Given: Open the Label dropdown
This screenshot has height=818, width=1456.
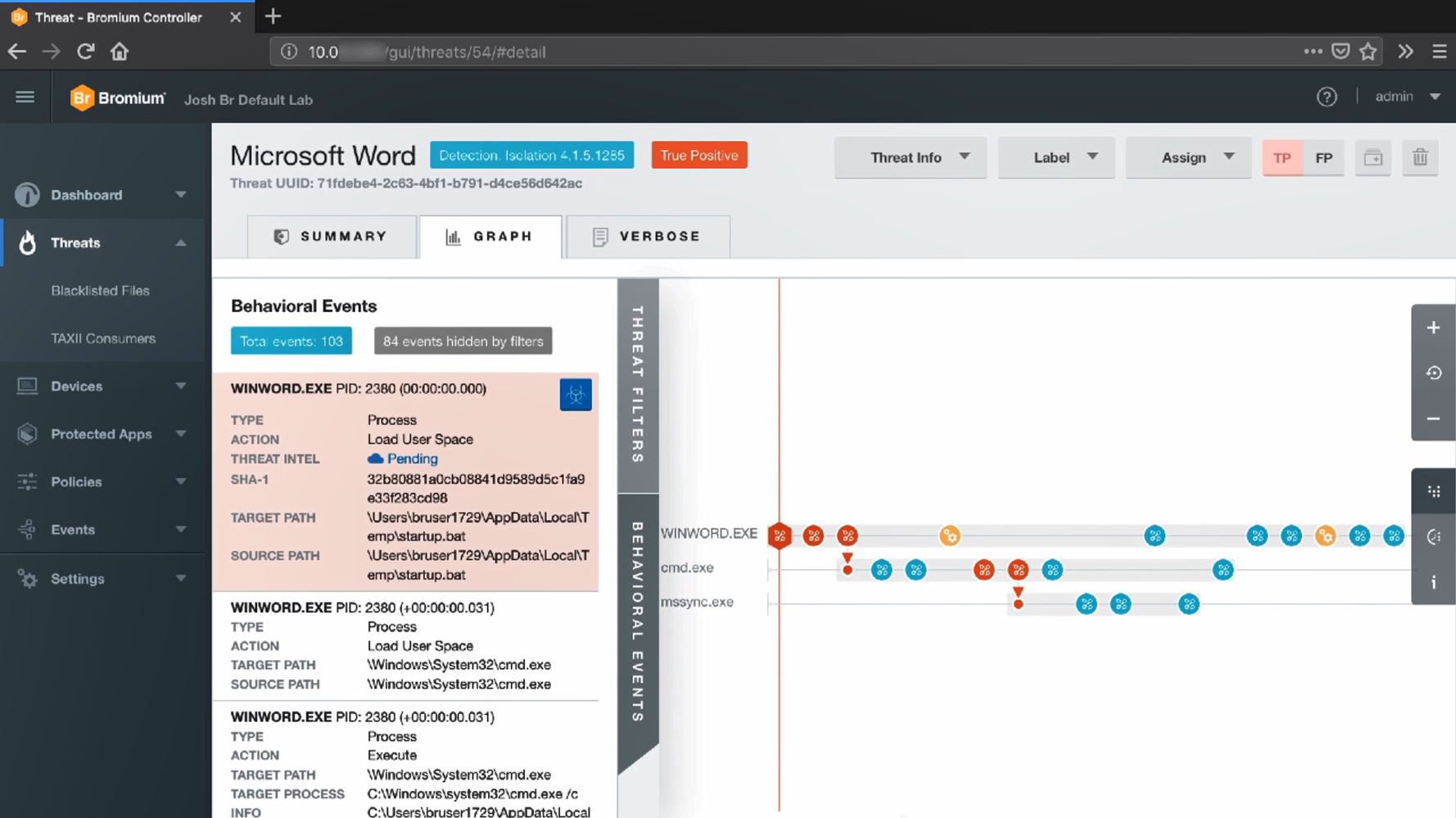Looking at the screenshot, I should (x=1056, y=157).
